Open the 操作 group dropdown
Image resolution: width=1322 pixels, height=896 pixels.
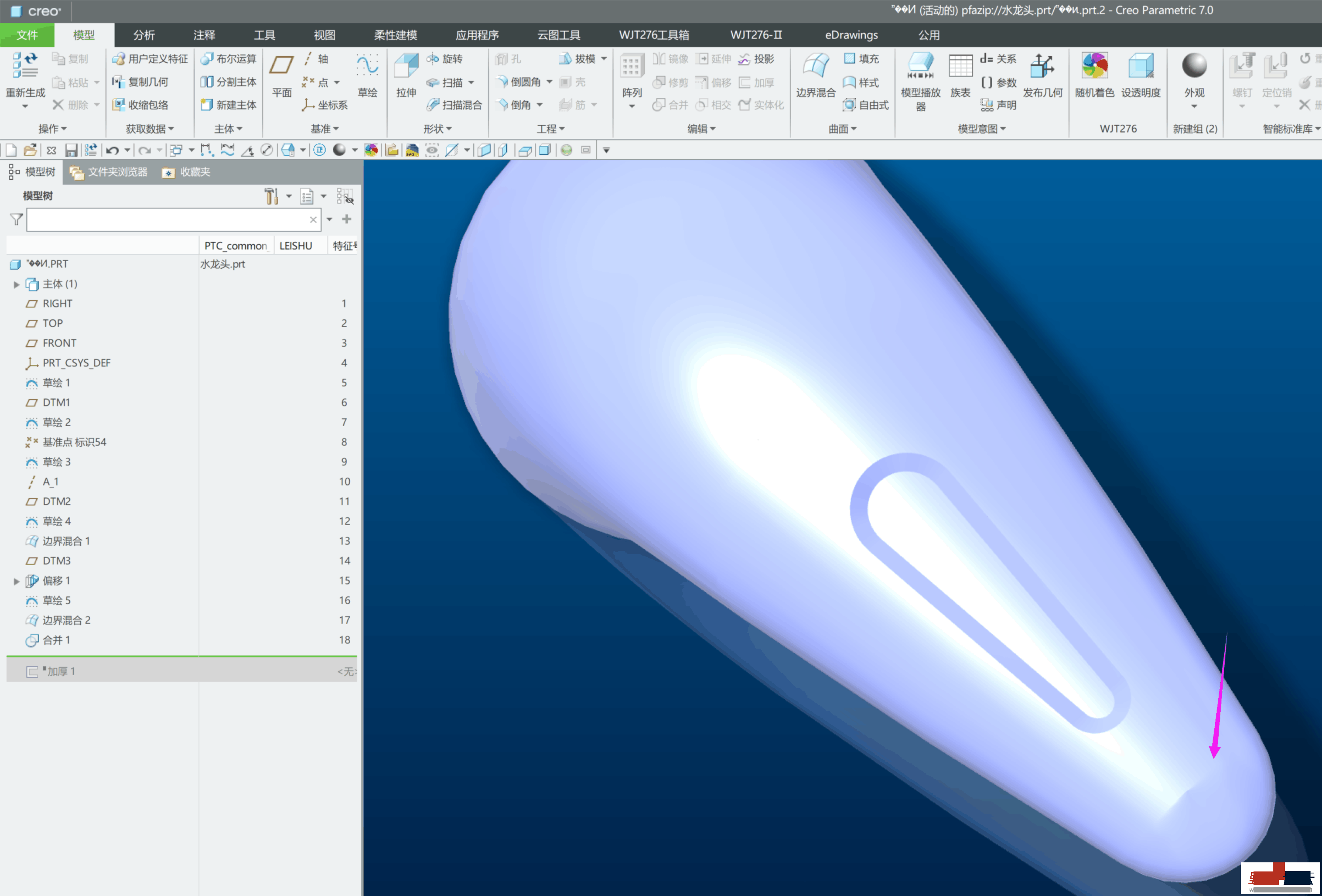point(52,129)
